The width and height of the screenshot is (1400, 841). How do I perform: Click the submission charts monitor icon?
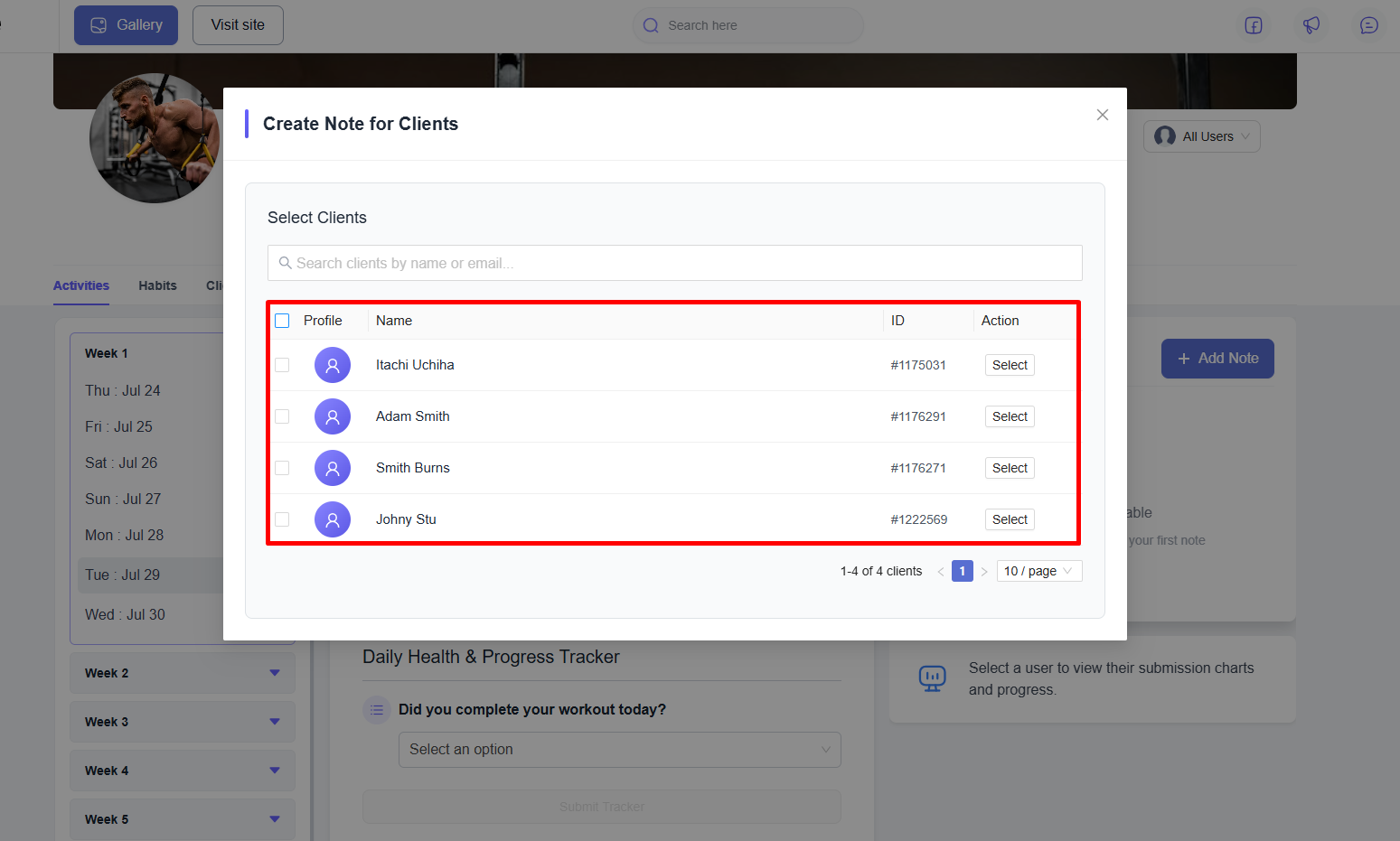click(932, 678)
